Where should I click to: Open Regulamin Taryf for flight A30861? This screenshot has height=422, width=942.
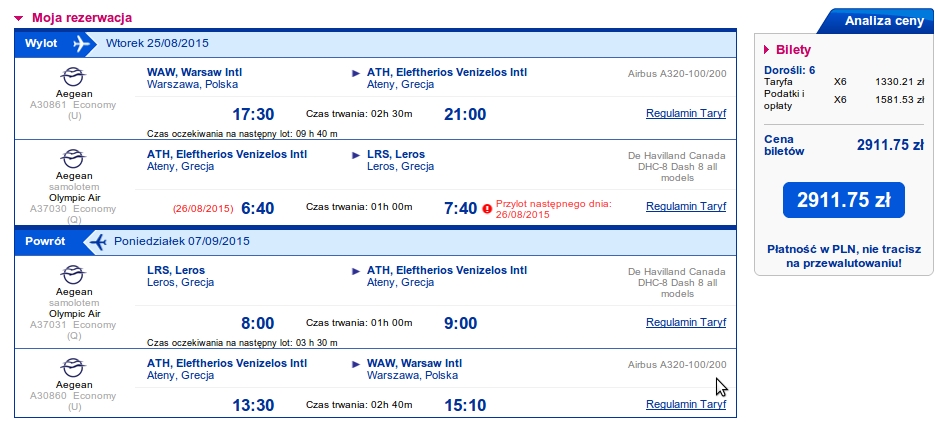(686, 113)
